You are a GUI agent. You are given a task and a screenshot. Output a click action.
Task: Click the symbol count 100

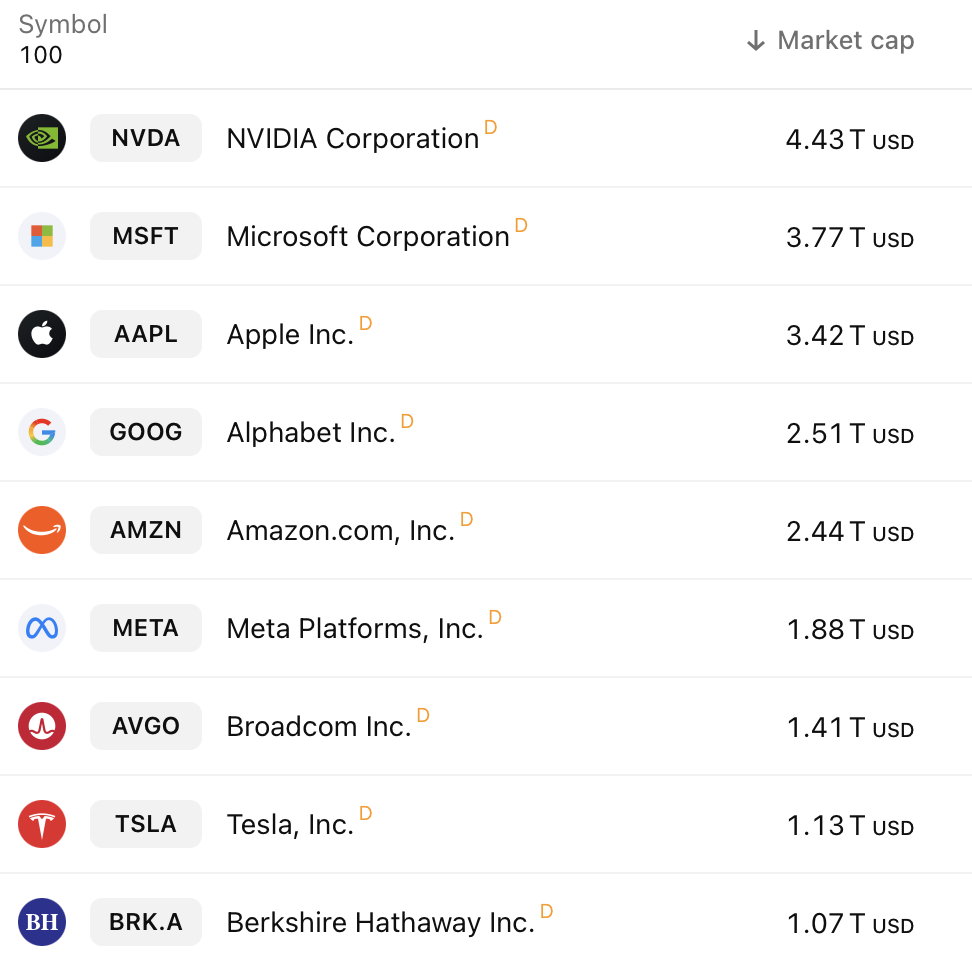tap(41, 55)
